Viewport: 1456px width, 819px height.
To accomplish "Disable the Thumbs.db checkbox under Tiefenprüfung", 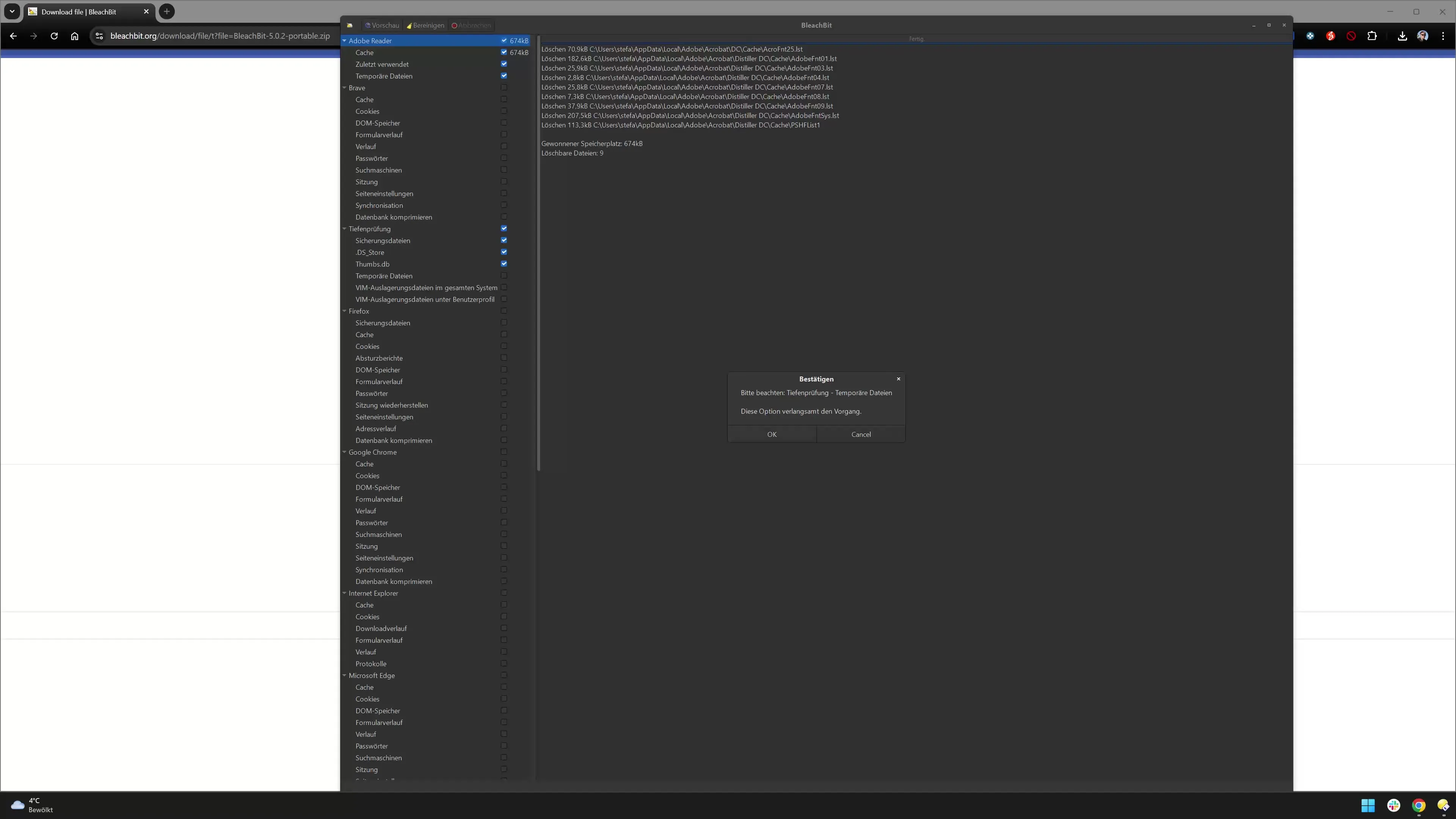I will click(x=504, y=264).
